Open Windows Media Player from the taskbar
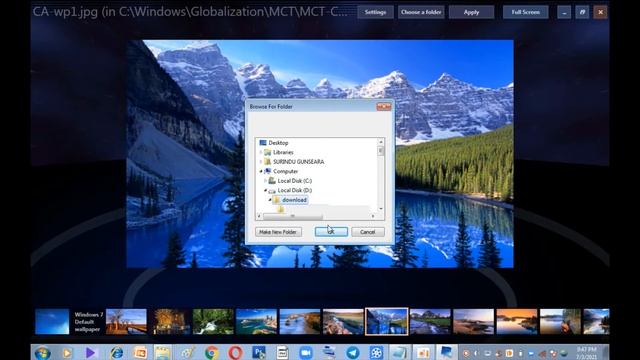 click(x=67, y=353)
